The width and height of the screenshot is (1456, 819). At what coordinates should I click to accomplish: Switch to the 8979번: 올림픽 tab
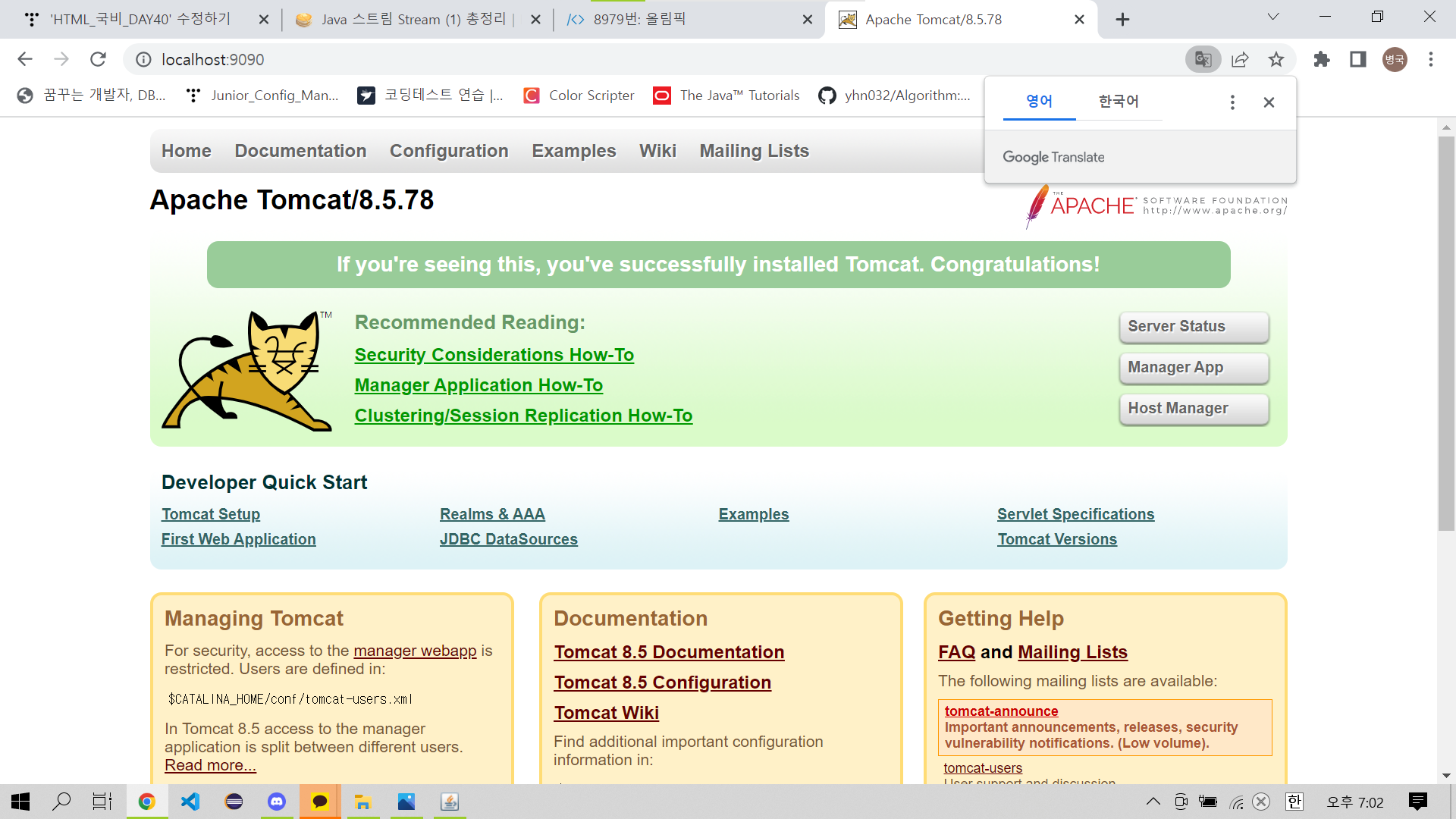click(682, 20)
